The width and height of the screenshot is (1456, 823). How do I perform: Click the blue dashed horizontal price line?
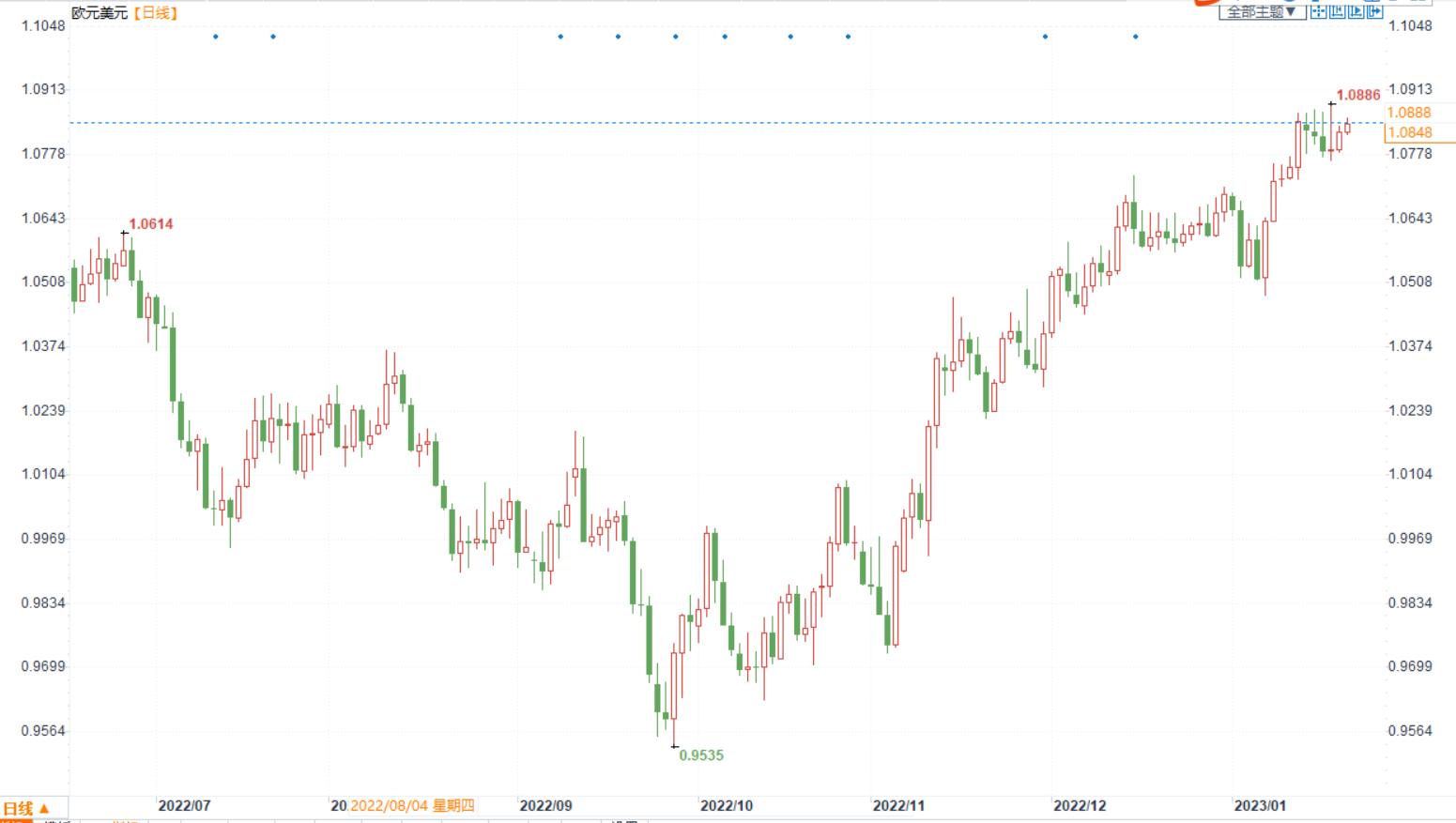pos(657,123)
